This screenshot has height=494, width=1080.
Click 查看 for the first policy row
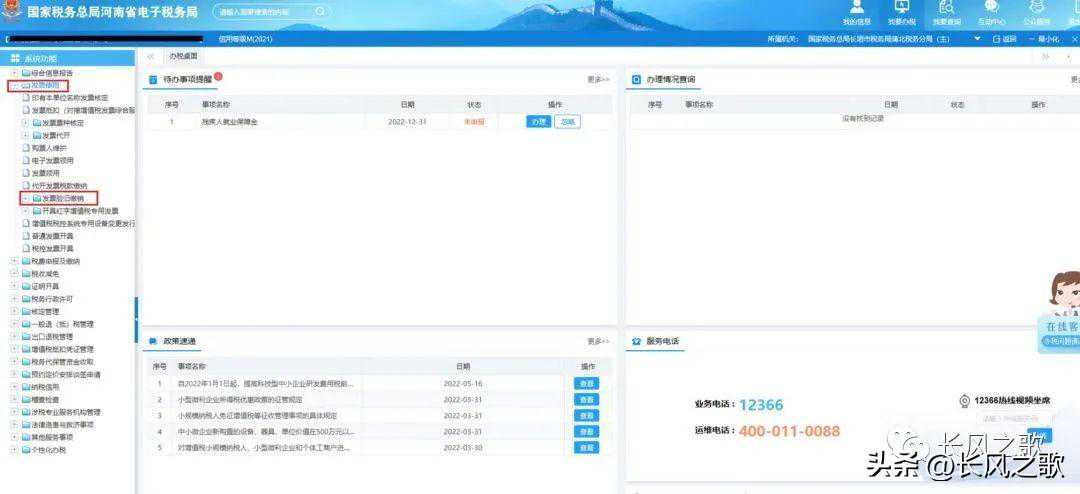pos(587,383)
